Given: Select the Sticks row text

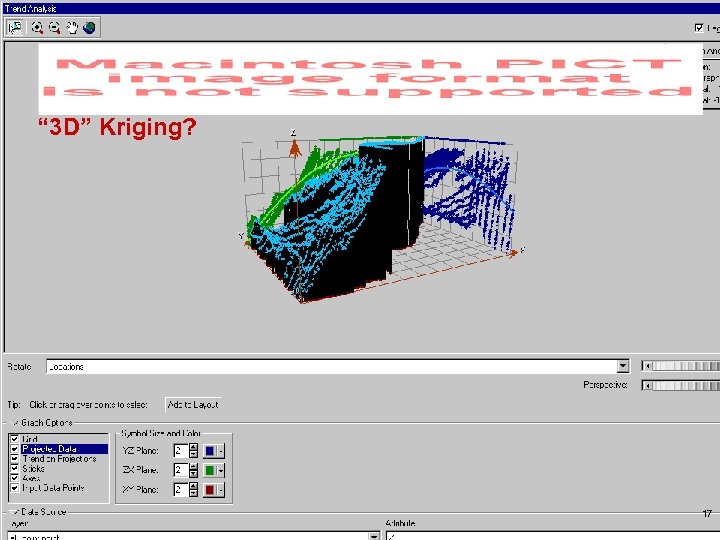Looking at the screenshot, I should click(33, 468).
